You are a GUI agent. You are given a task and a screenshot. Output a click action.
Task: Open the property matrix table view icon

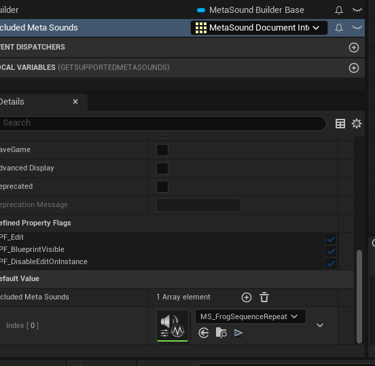(340, 124)
